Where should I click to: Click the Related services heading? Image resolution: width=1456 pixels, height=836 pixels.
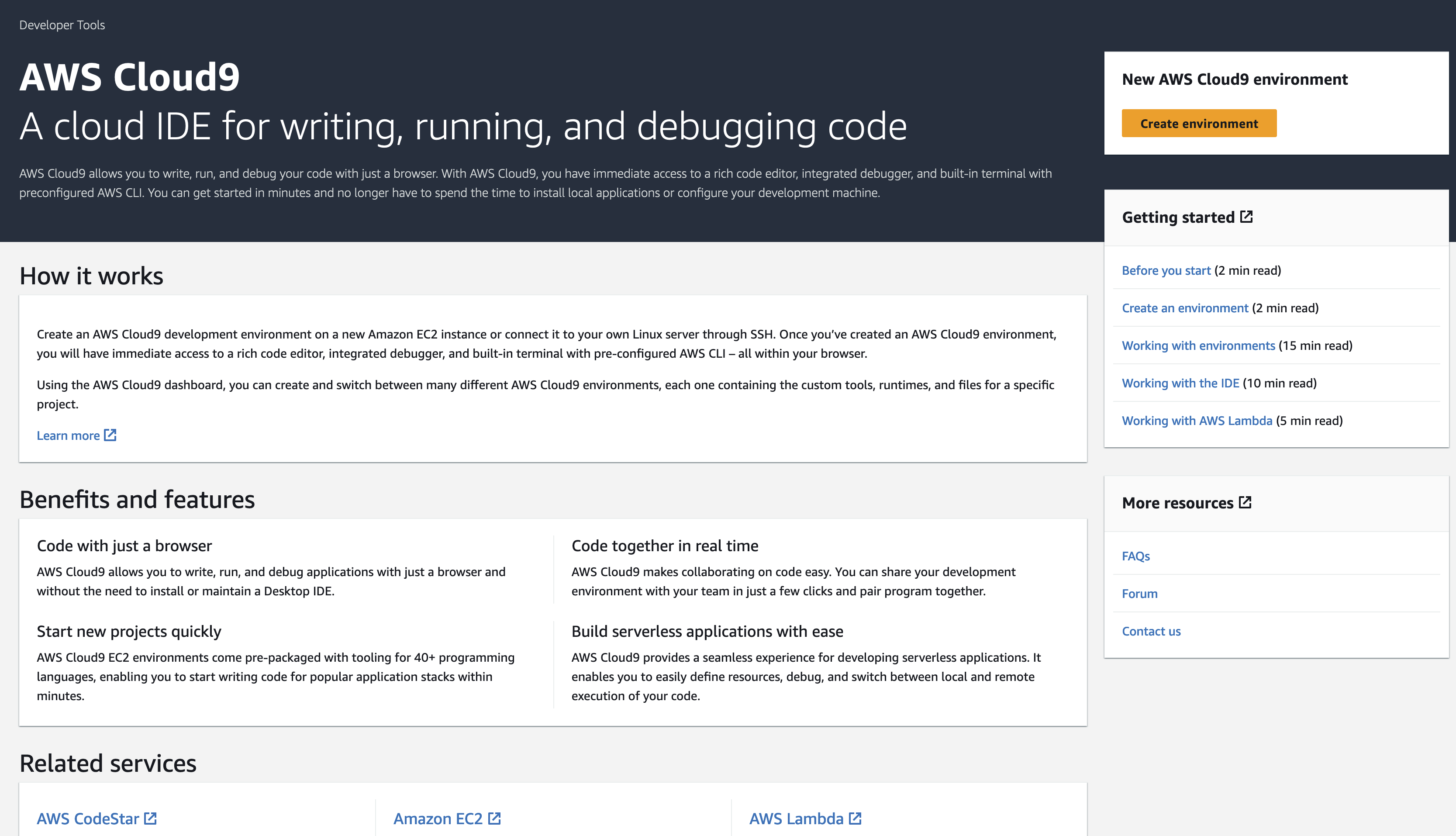click(x=108, y=763)
